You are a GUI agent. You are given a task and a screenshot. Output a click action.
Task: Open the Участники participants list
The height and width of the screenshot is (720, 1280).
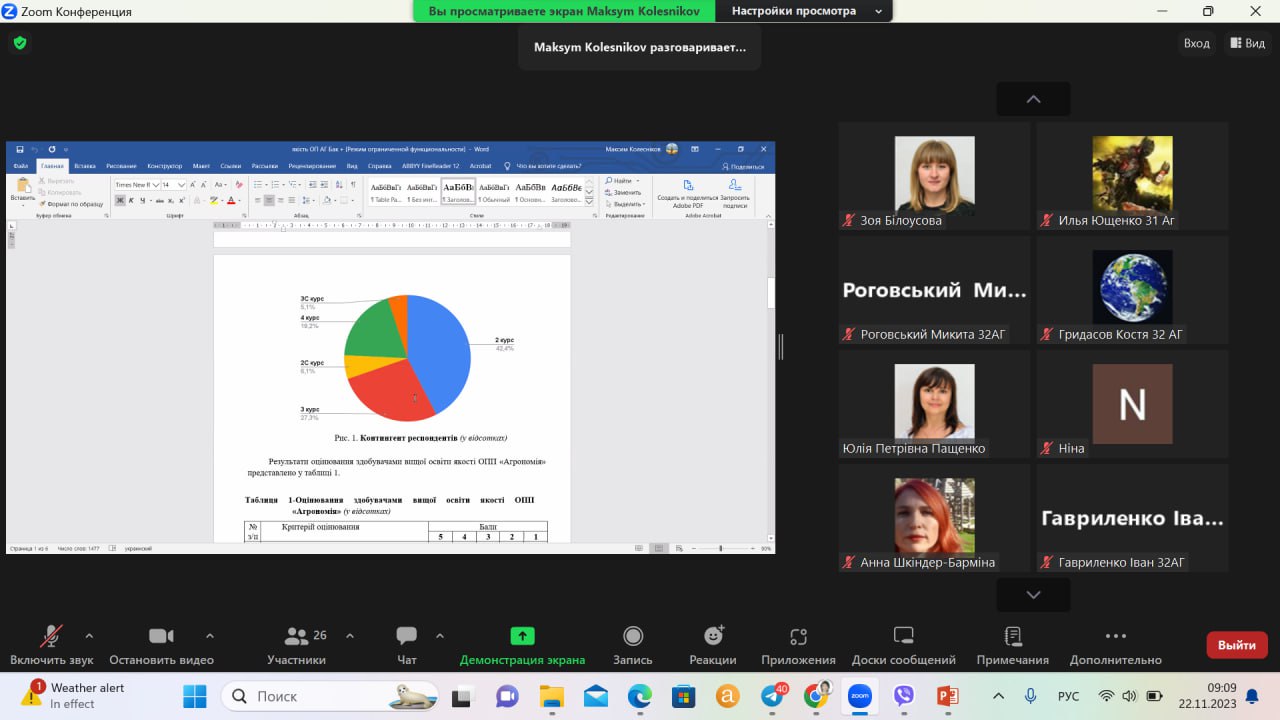[297, 644]
